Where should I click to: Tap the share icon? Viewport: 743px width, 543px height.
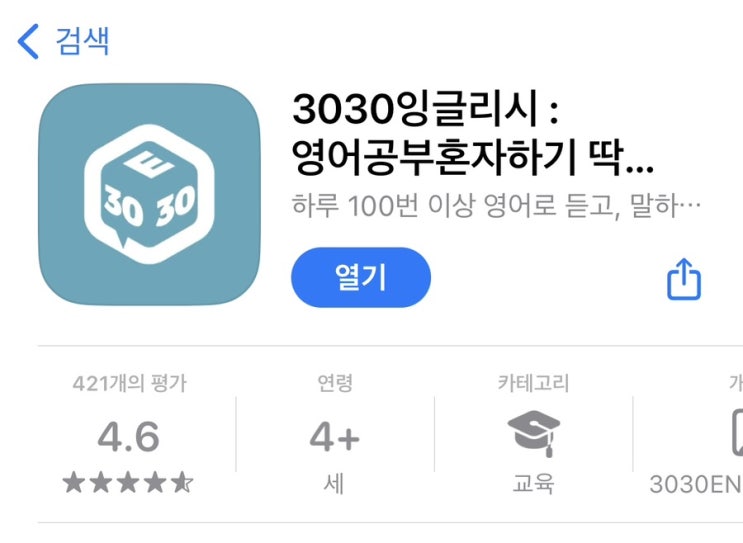click(x=684, y=279)
